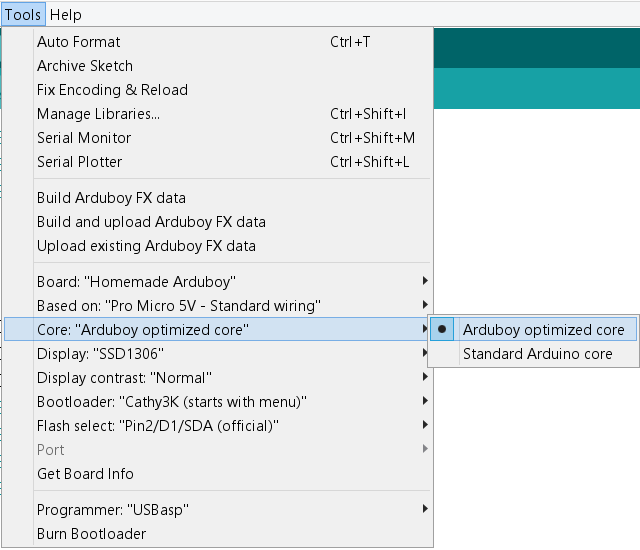Click Burn Bootloader
Viewport: 640px width, 550px height.
(91, 534)
